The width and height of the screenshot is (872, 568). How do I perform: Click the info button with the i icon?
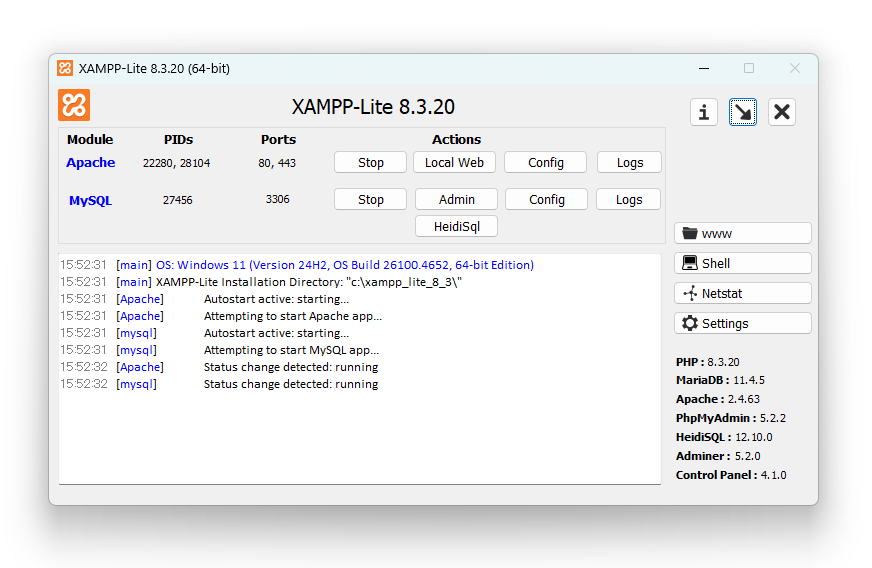coord(703,112)
